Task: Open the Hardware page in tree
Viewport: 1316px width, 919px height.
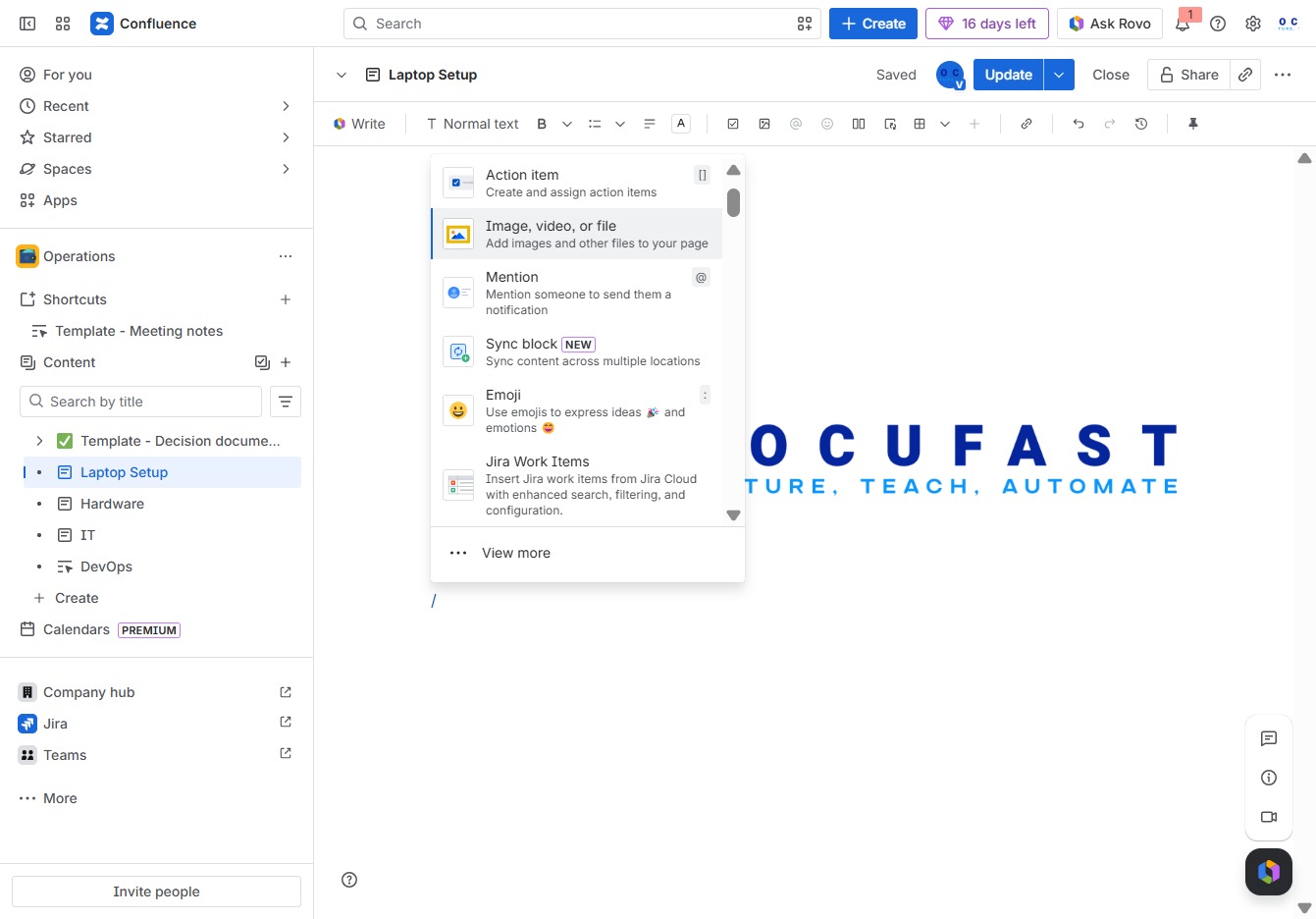Action: pos(162,504)
